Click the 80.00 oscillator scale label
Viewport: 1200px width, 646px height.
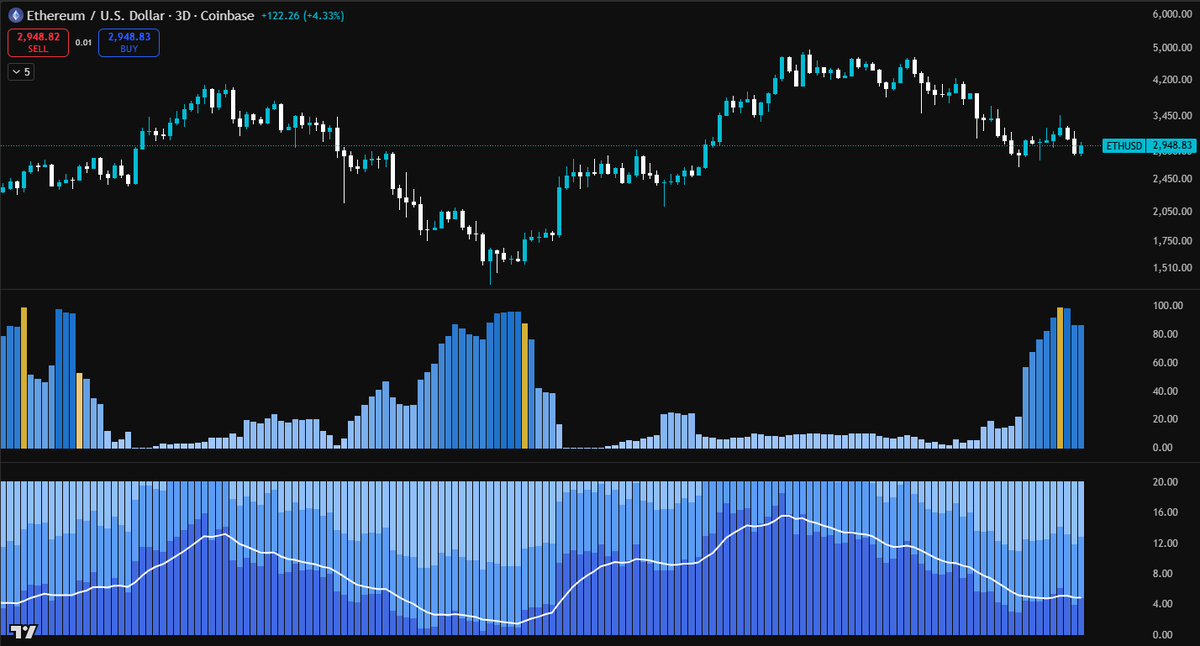pos(1167,334)
